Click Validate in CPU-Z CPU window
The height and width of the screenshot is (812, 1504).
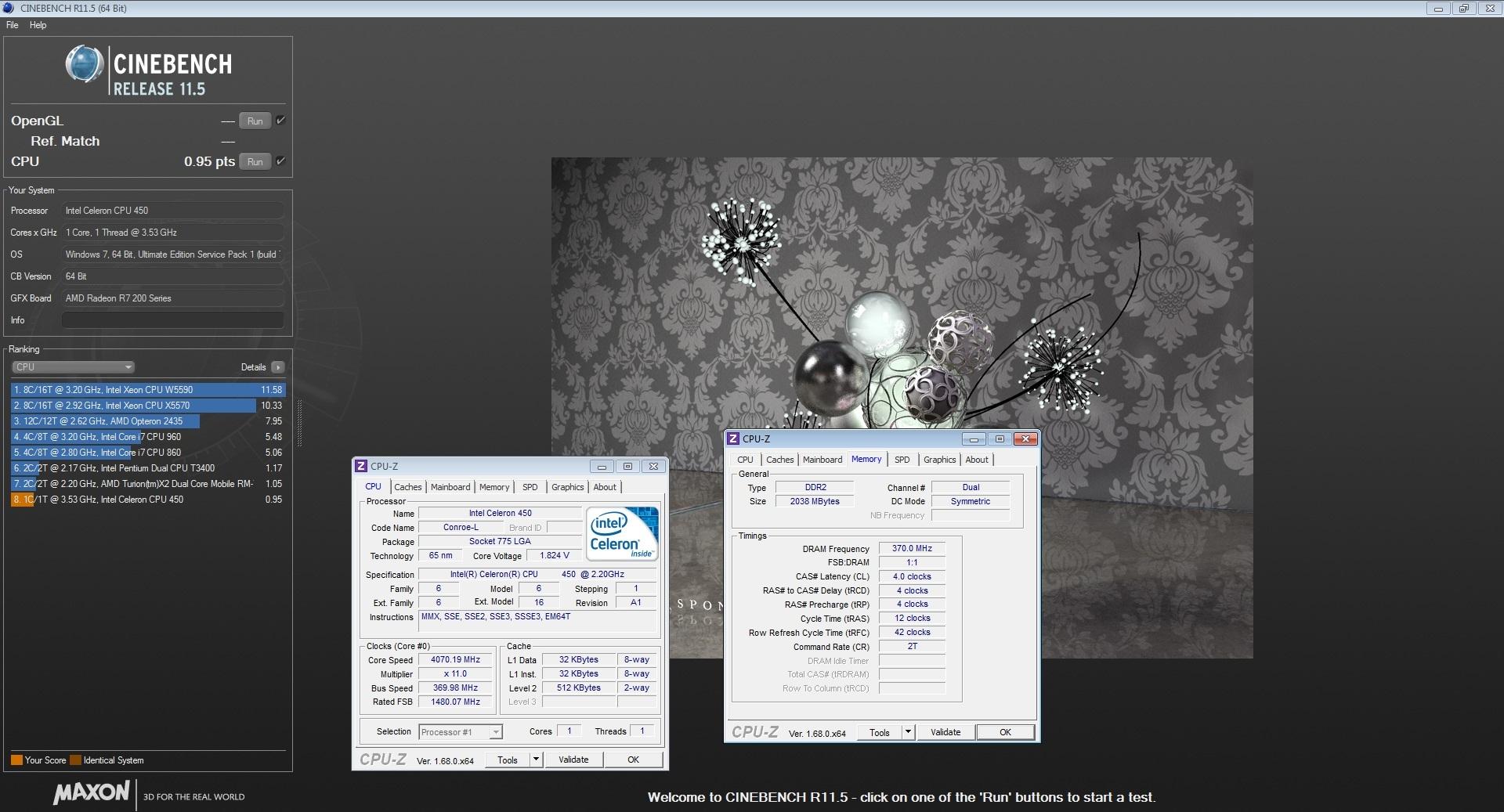pos(573,760)
